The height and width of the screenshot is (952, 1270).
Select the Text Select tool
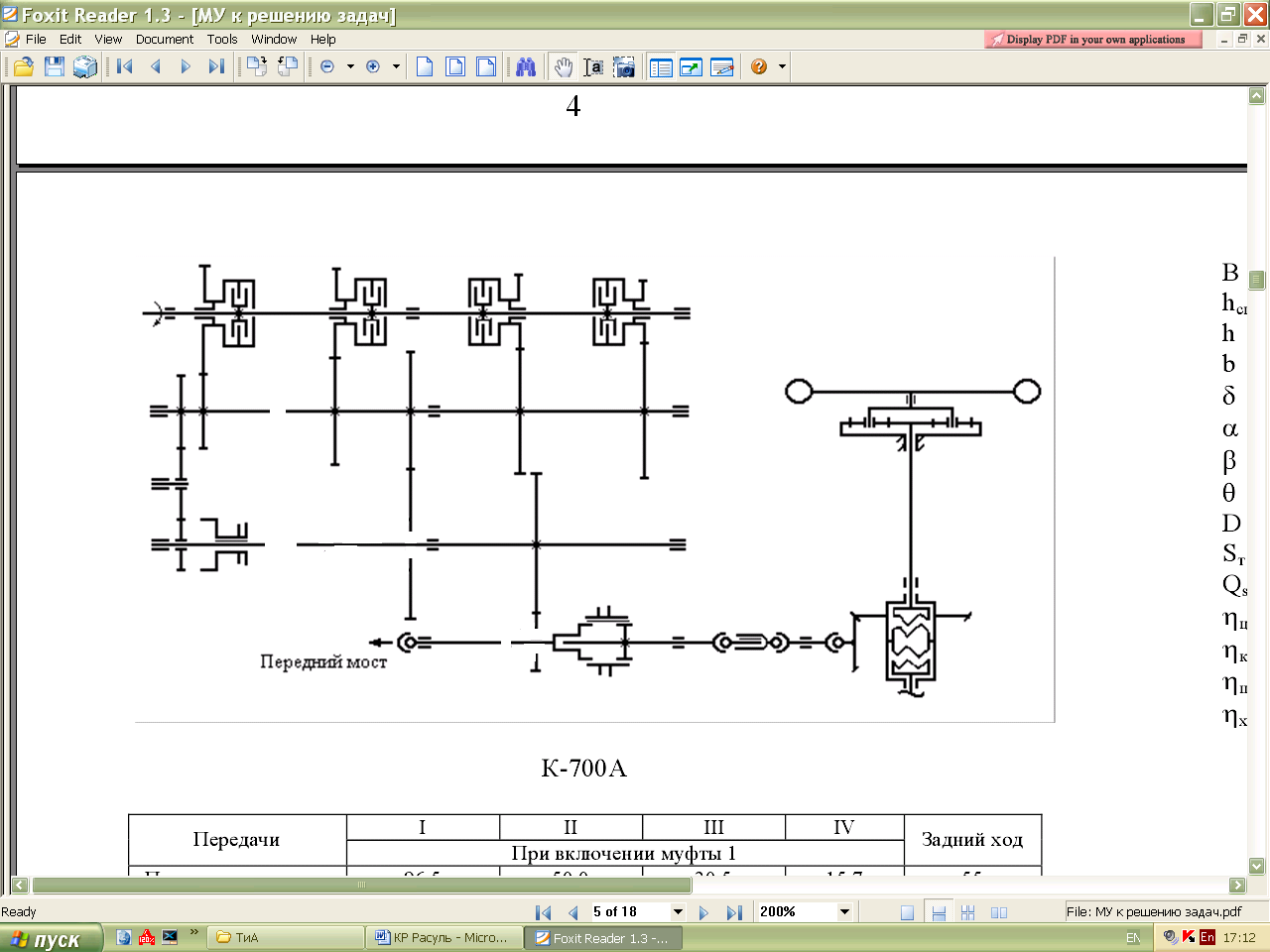pos(593,66)
